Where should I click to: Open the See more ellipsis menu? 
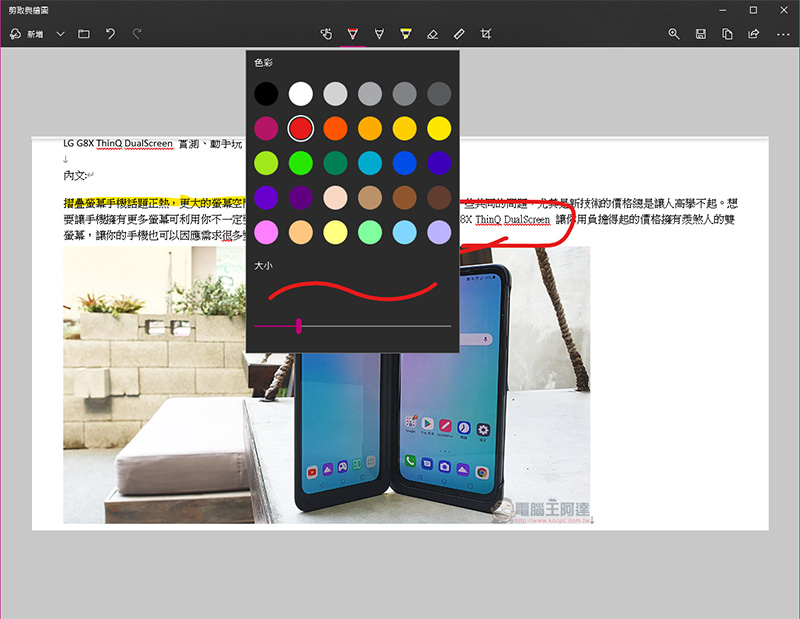click(x=783, y=34)
